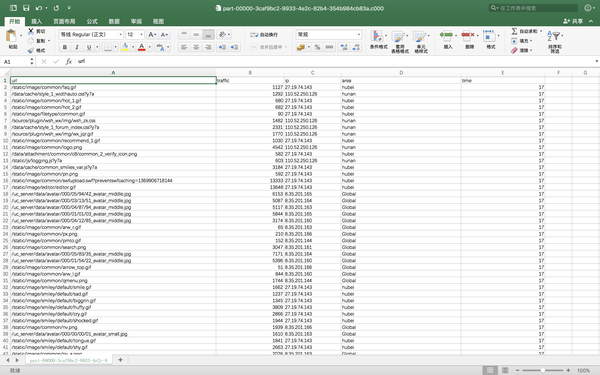Click the Redo icon in title bar

[56, 8]
